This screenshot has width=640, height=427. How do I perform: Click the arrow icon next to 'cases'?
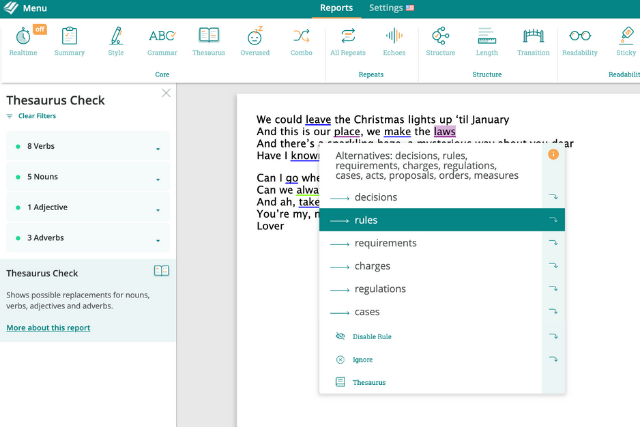(x=553, y=311)
